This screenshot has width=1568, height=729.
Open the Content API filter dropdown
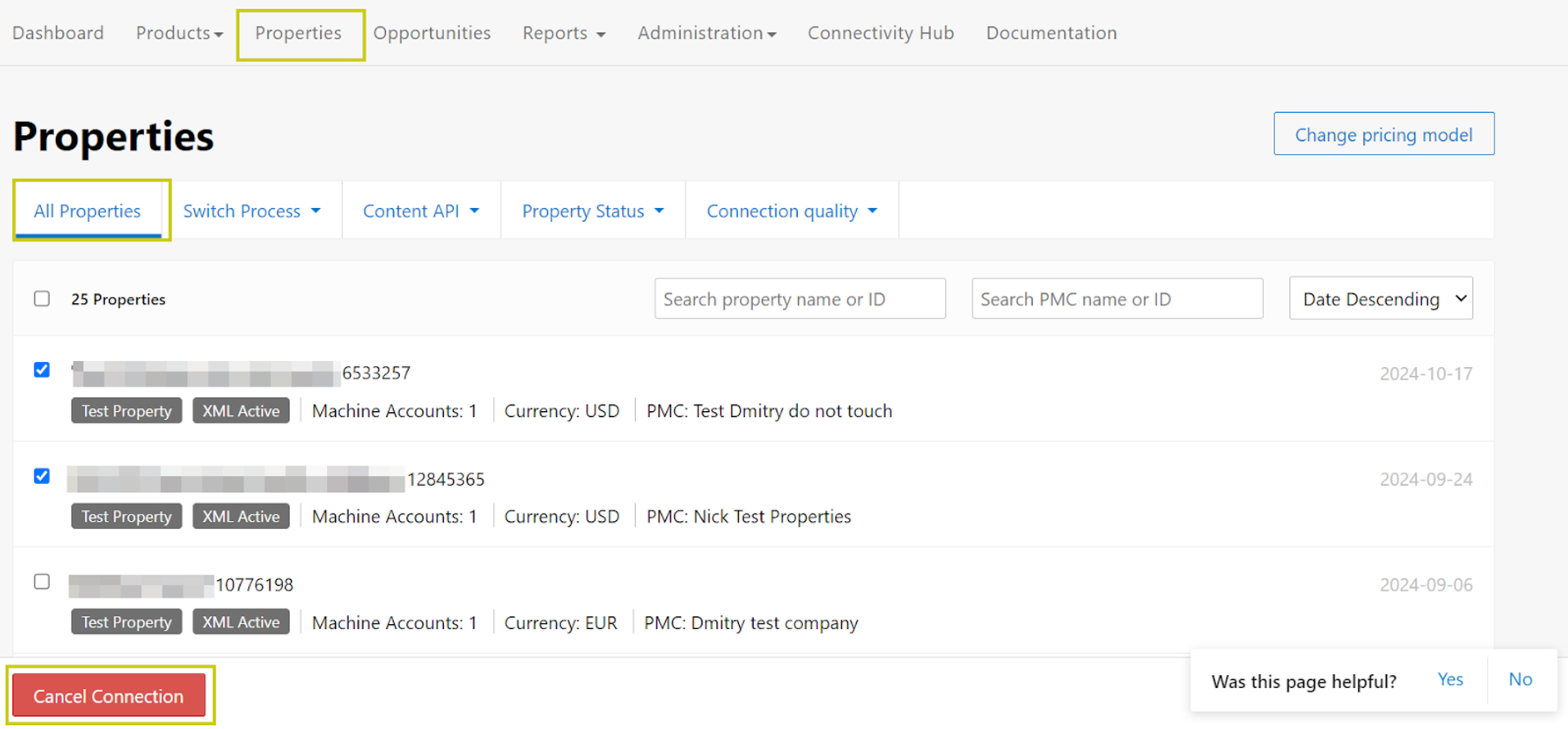[x=420, y=211]
